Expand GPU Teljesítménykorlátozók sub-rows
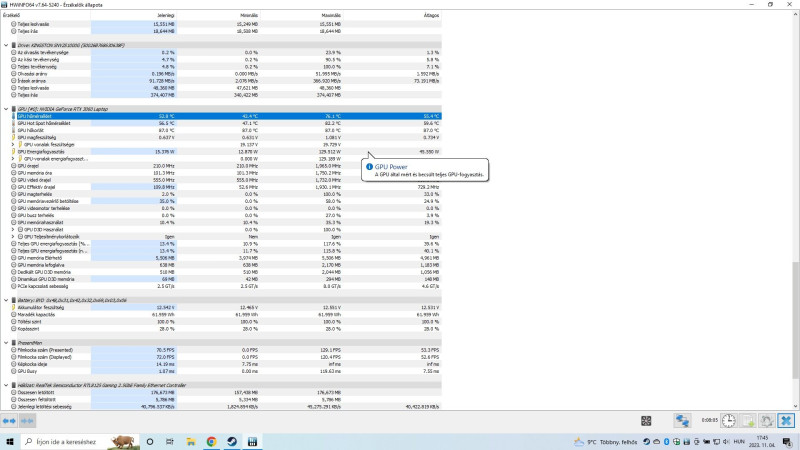The image size is (800, 450). coord(13,237)
